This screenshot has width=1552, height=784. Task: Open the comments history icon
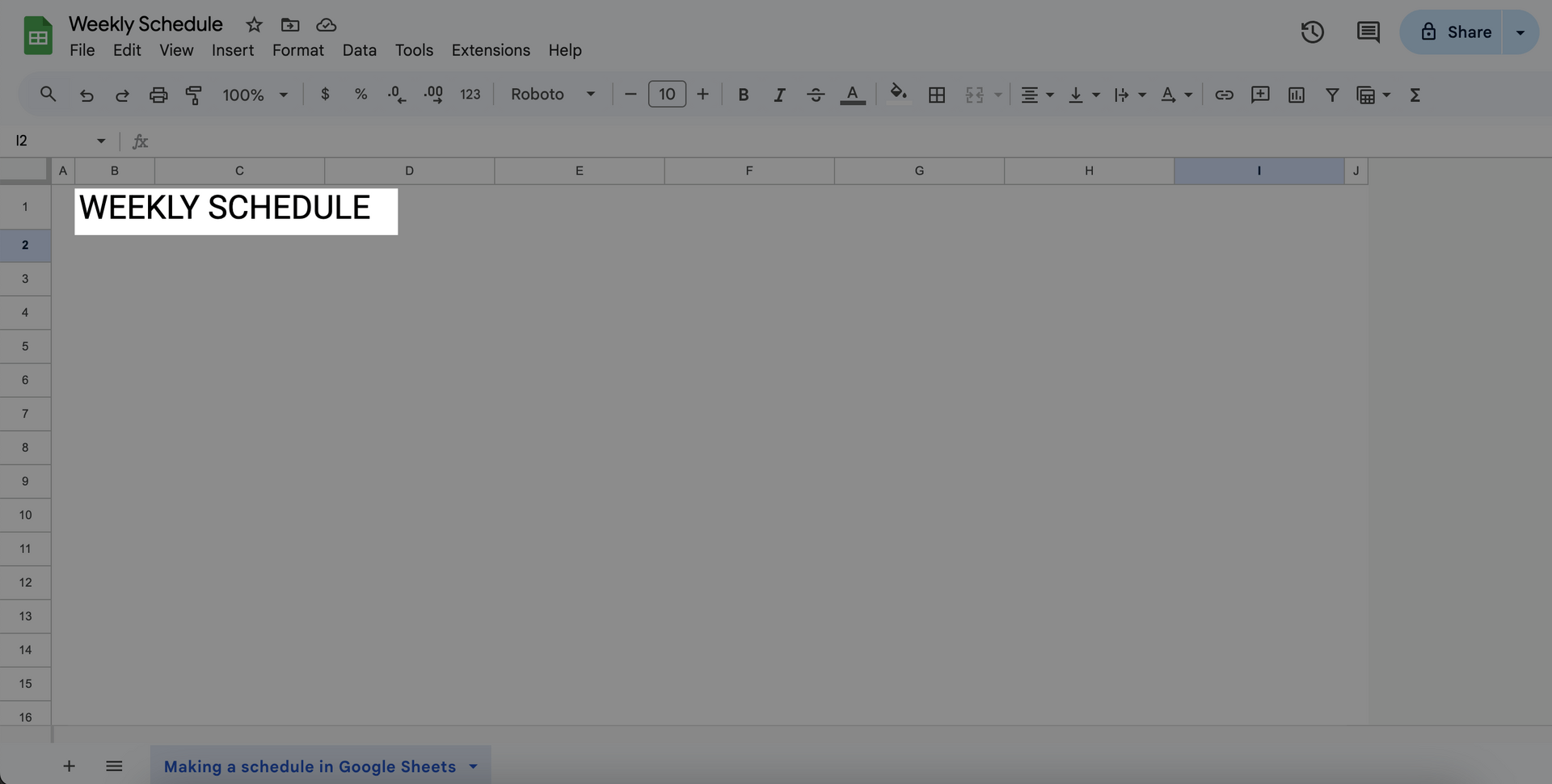[1368, 32]
